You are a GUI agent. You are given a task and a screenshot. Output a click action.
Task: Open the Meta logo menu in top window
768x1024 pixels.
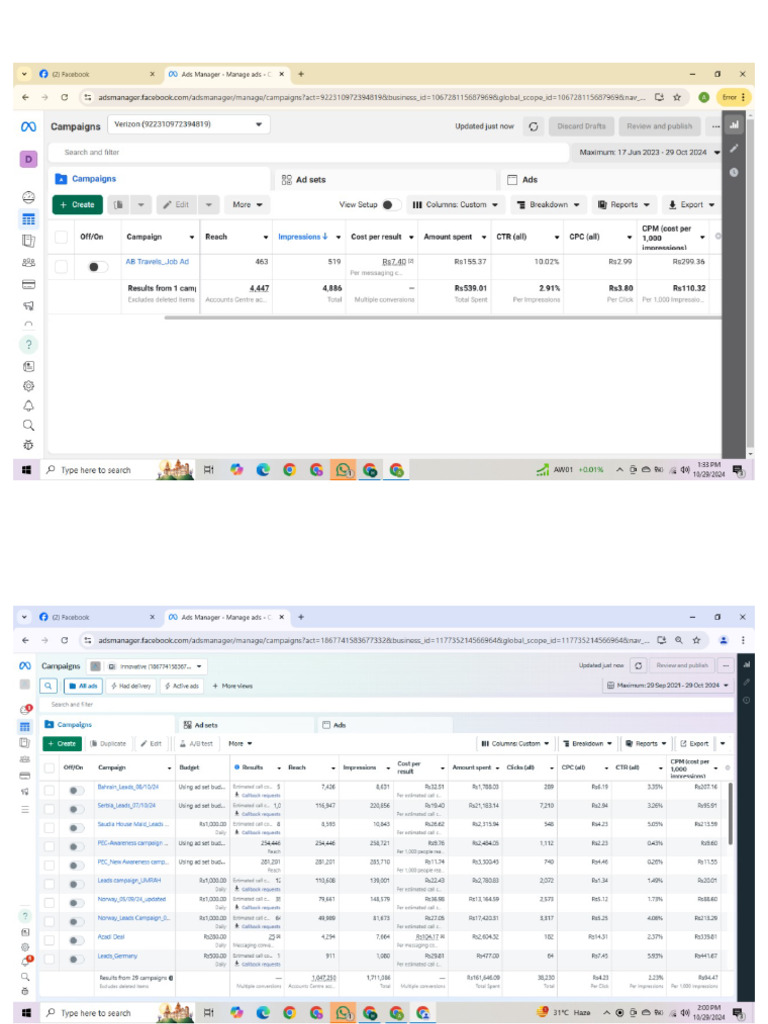(x=28, y=127)
